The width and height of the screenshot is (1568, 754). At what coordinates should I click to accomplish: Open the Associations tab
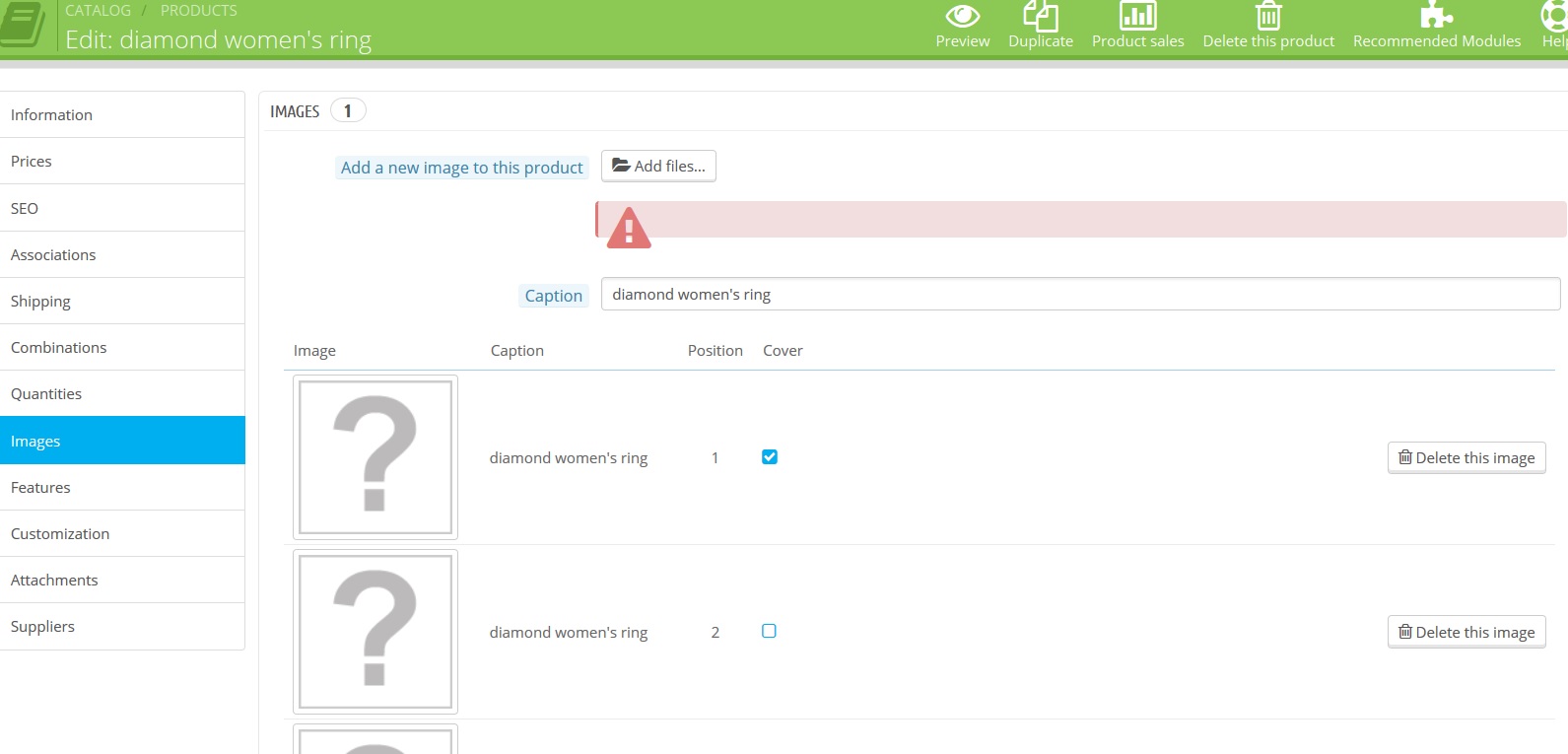122,254
